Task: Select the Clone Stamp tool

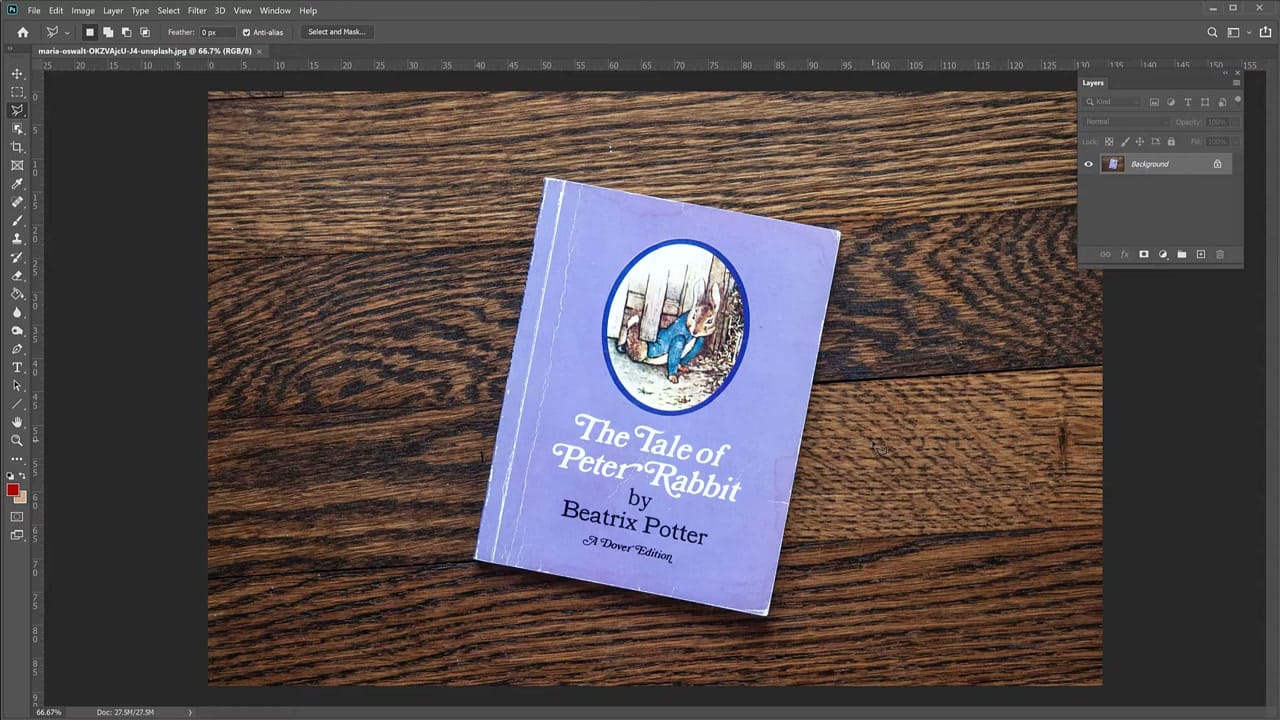Action: (x=17, y=239)
